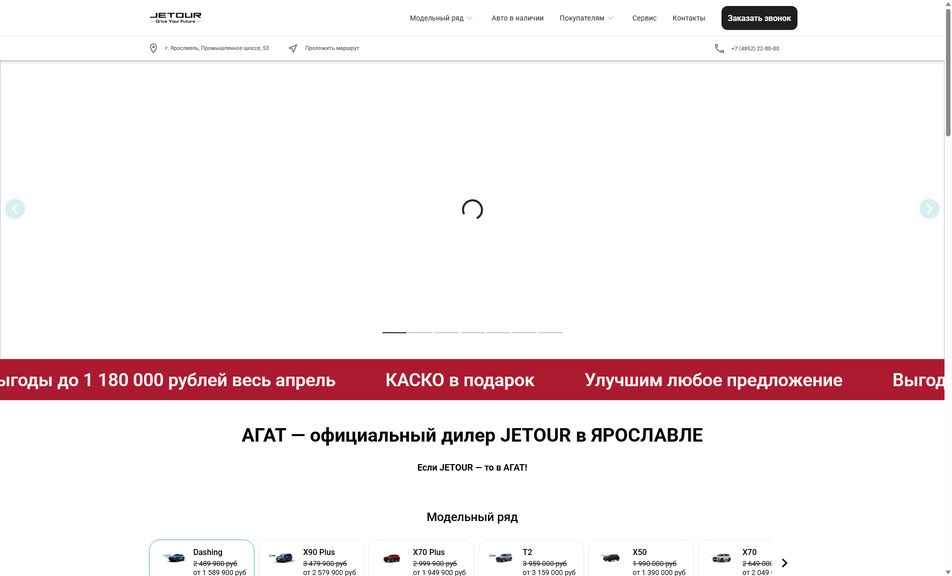Click the red X70 Plus car image
Viewport: 952px width, 576px height.
click(392, 557)
